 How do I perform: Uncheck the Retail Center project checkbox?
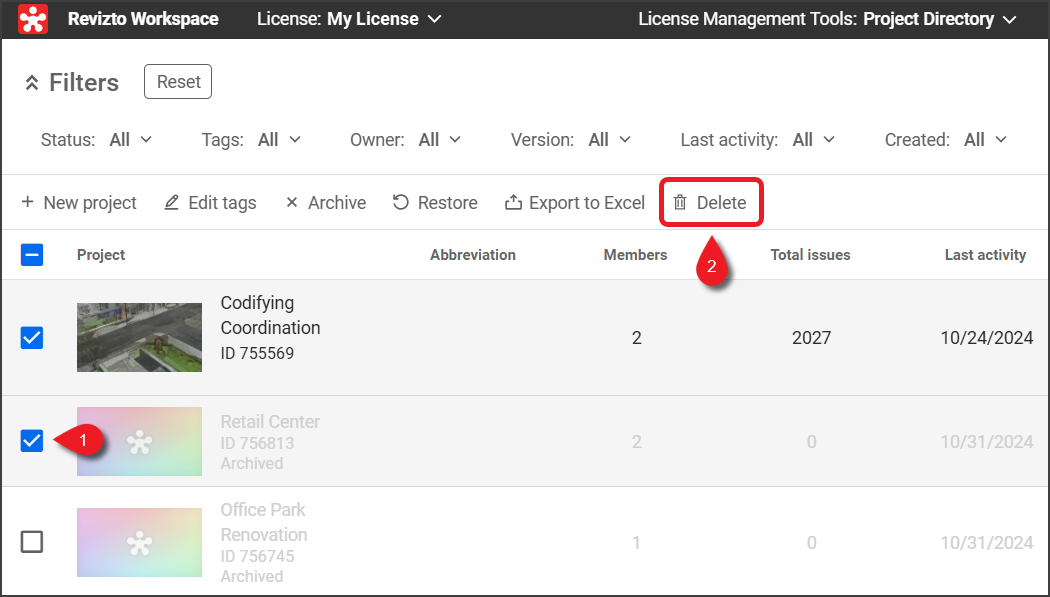pyautogui.click(x=32, y=441)
